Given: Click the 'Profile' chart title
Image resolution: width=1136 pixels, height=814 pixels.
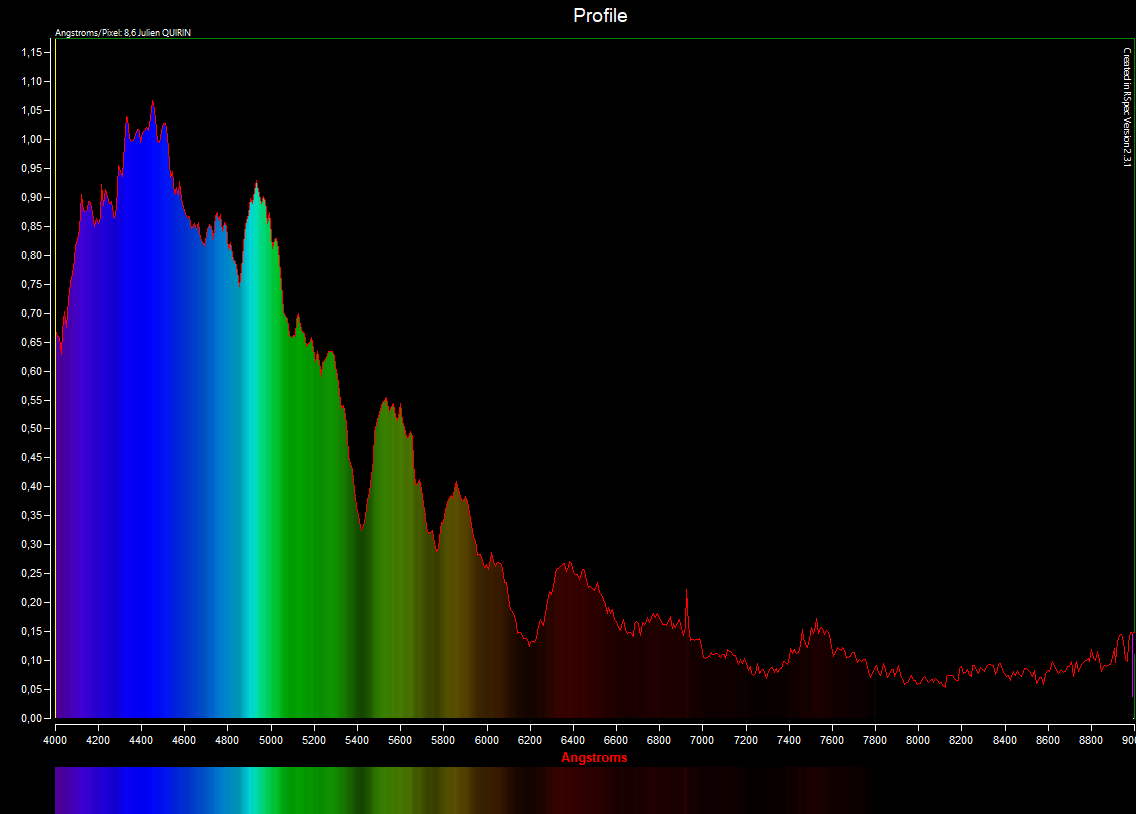Looking at the screenshot, I should (x=600, y=15).
